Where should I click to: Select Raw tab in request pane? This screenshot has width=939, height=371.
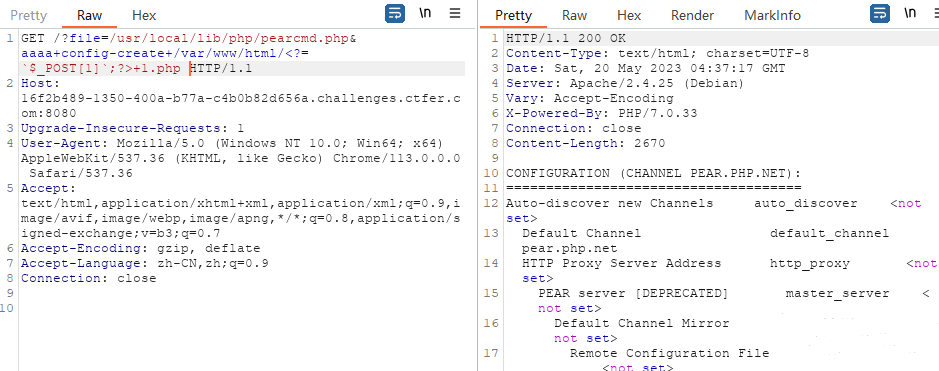(x=89, y=15)
